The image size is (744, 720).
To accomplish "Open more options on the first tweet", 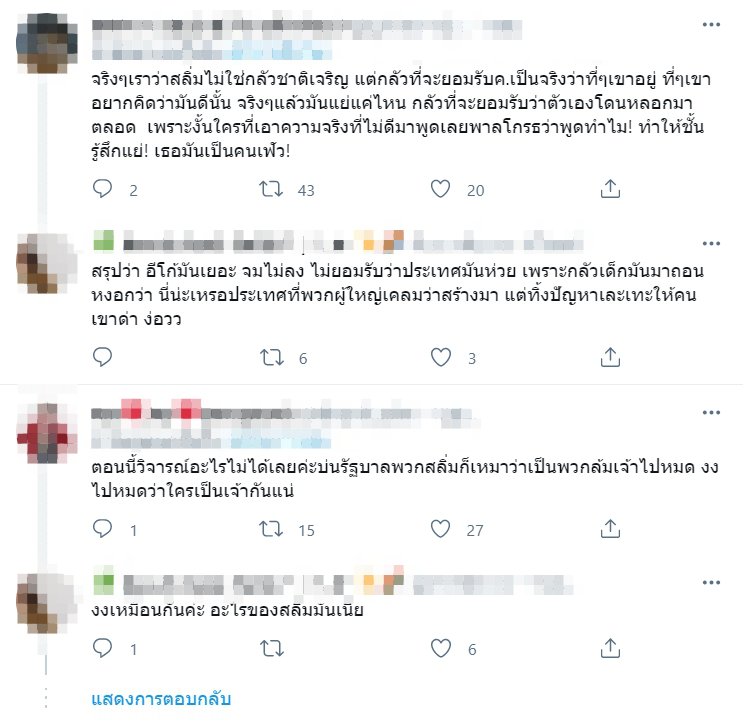I will [711, 25].
